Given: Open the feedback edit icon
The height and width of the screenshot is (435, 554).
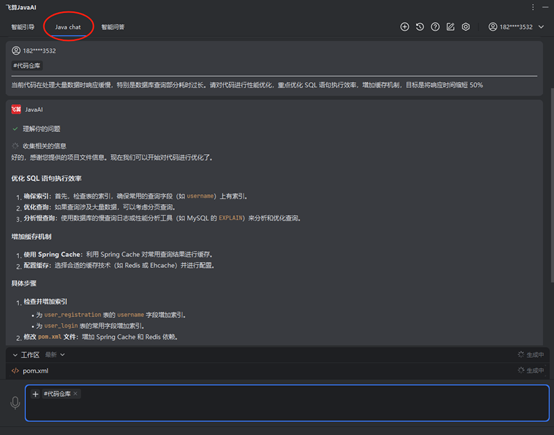Looking at the screenshot, I should point(450,27).
